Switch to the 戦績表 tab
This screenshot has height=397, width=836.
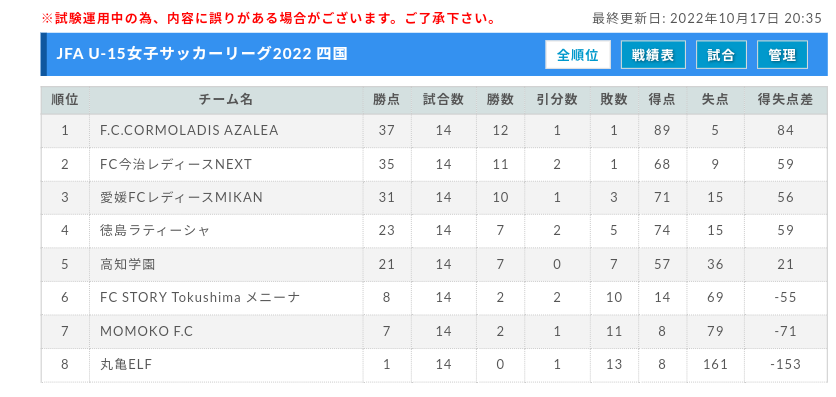click(653, 55)
